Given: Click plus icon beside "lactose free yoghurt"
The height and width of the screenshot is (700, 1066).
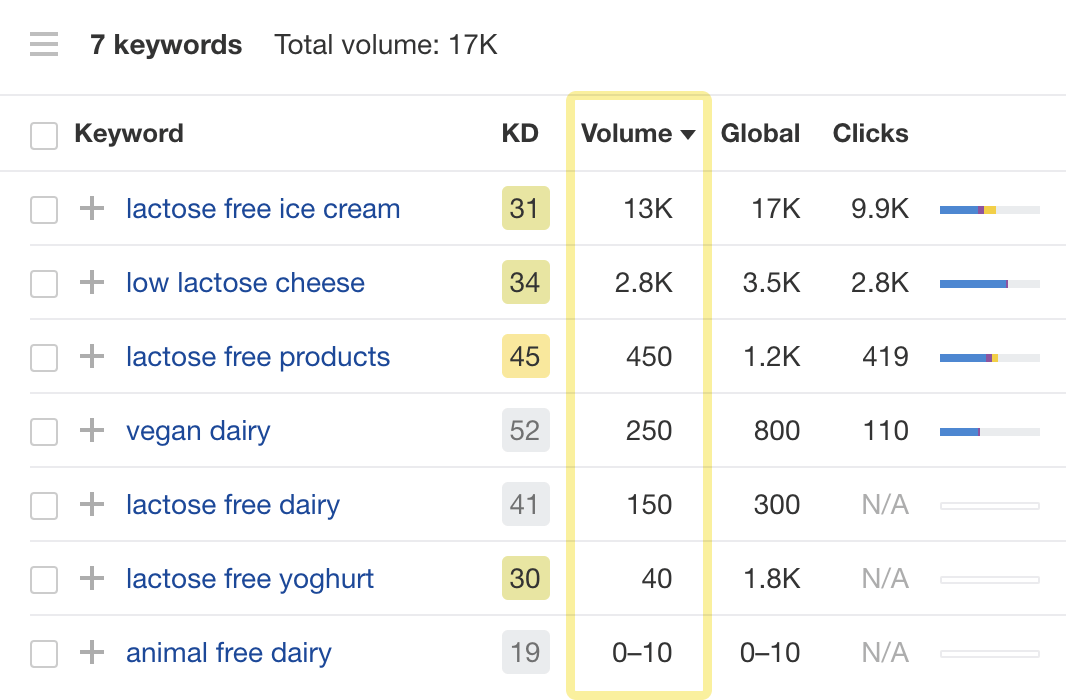Looking at the screenshot, I should point(91,579).
